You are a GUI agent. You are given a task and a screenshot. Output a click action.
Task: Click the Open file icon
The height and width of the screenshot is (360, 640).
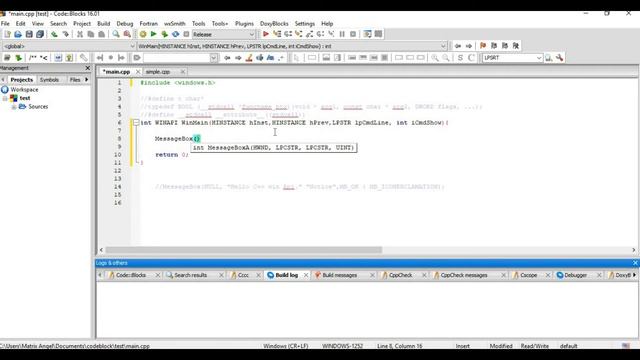18,34
